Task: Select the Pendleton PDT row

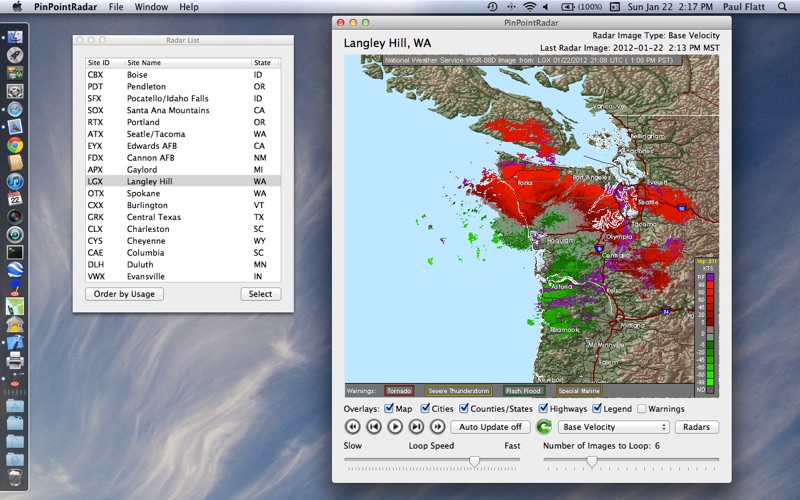Action: pos(183,86)
